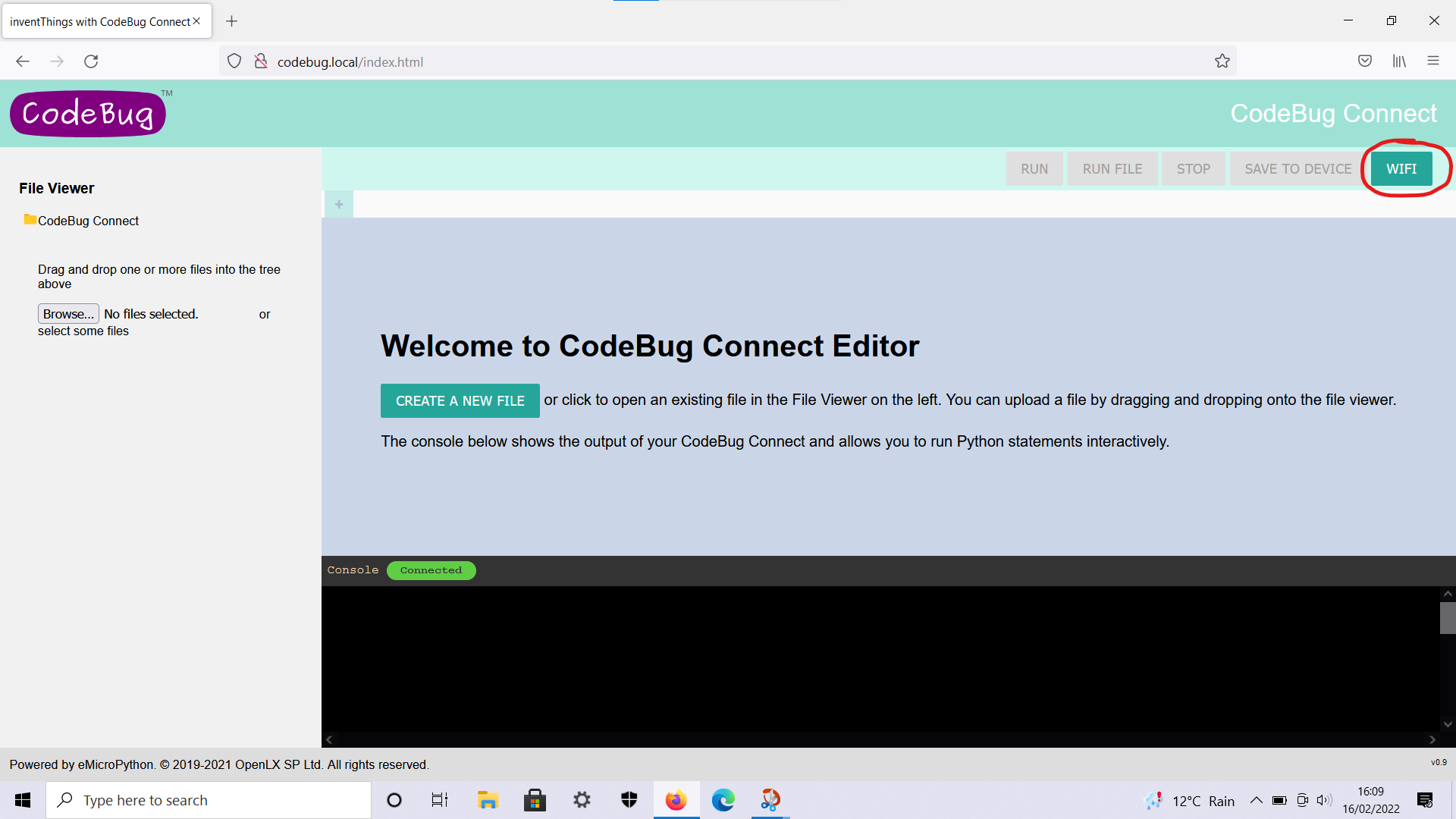The height and width of the screenshot is (819, 1456).
Task: Click the WIFI configuration button
Action: [1401, 169]
